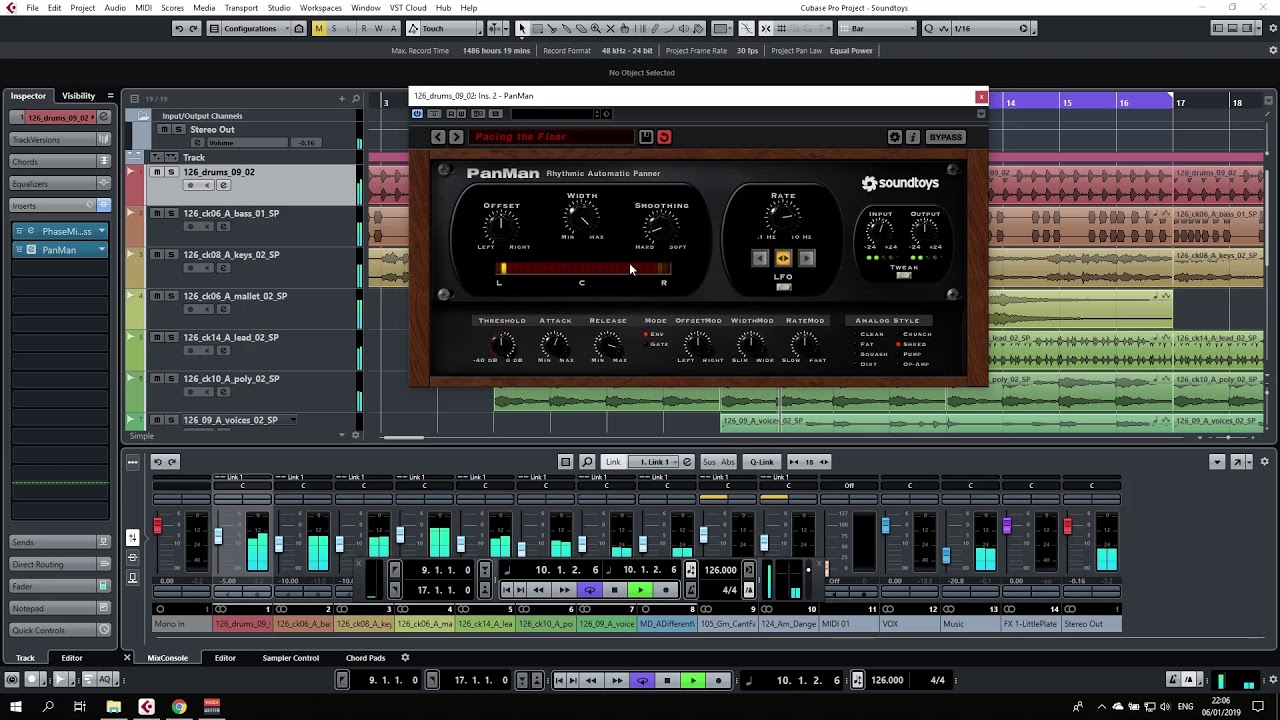Open File Explorer from the taskbar
This screenshot has width=1280, height=720.
point(113,707)
